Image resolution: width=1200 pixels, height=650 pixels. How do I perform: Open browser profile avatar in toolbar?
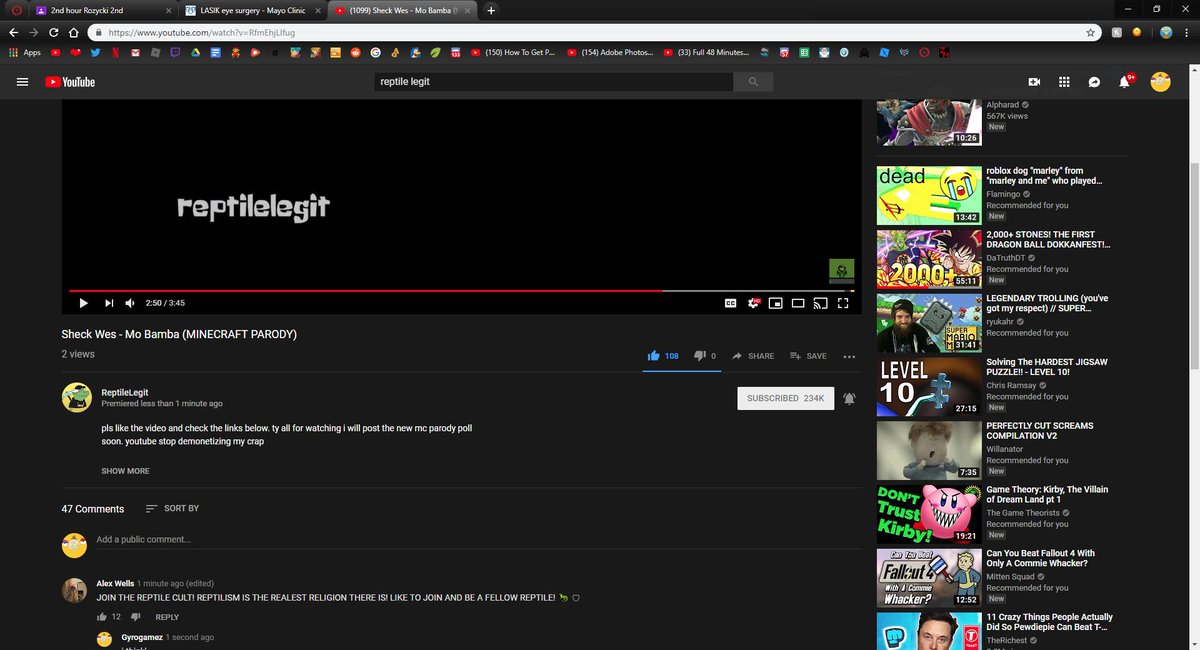[1166, 32]
